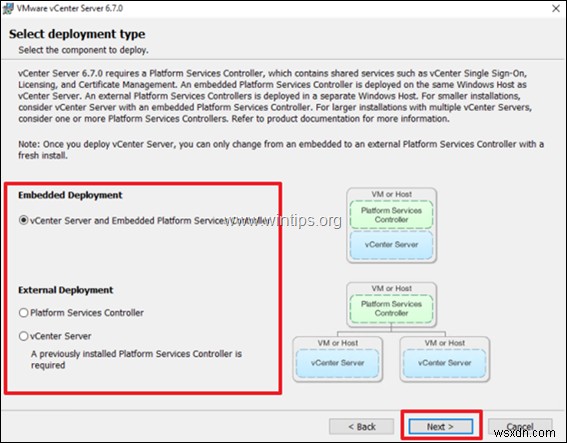Click the embedded diagram's green Platform Services Controller box
Image resolution: width=567 pixels, height=443 pixels.
(391, 215)
